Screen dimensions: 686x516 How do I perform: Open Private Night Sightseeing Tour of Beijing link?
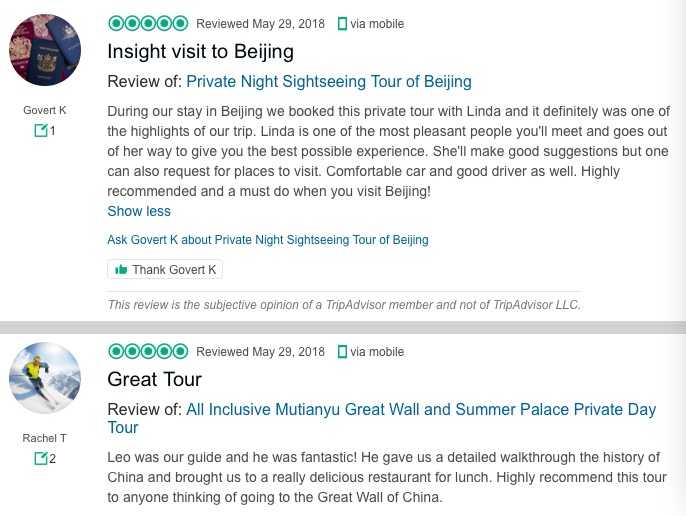[x=329, y=82]
